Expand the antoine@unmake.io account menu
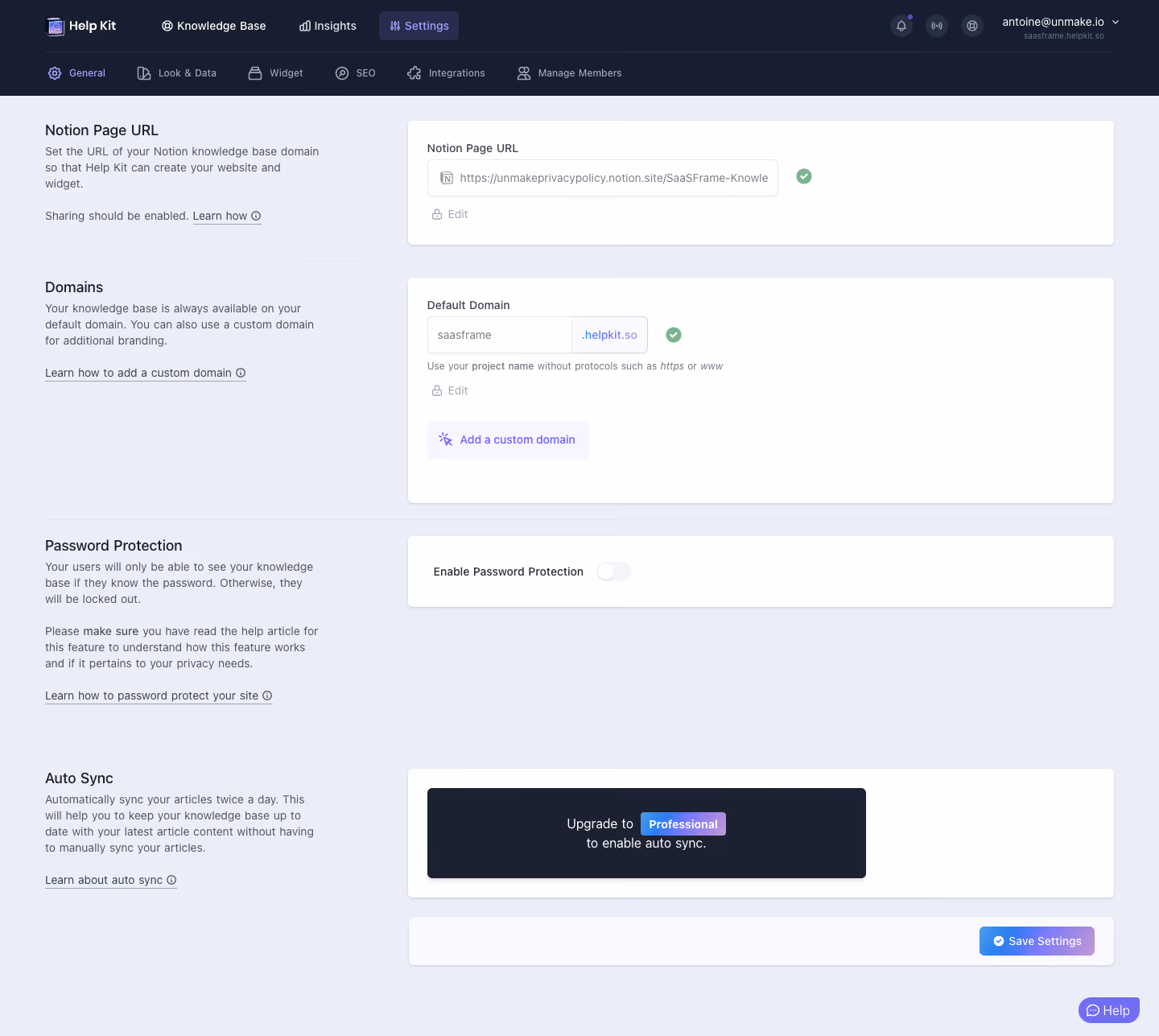 pyautogui.click(x=1060, y=27)
